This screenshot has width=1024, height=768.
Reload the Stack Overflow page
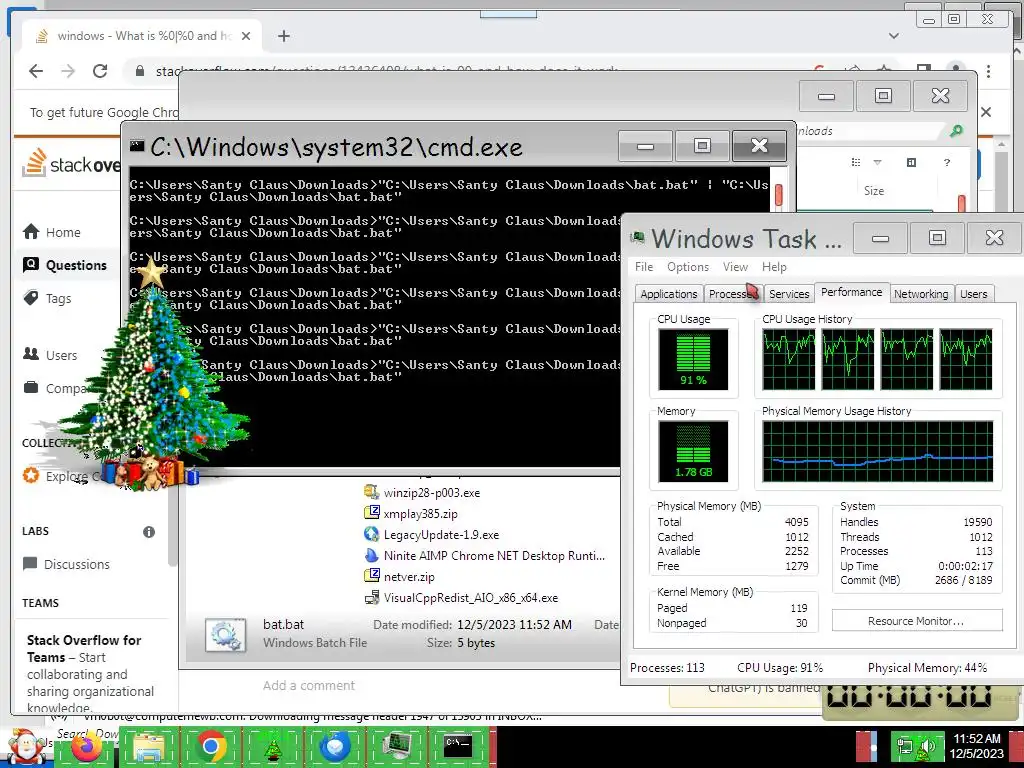[x=100, y=71]
